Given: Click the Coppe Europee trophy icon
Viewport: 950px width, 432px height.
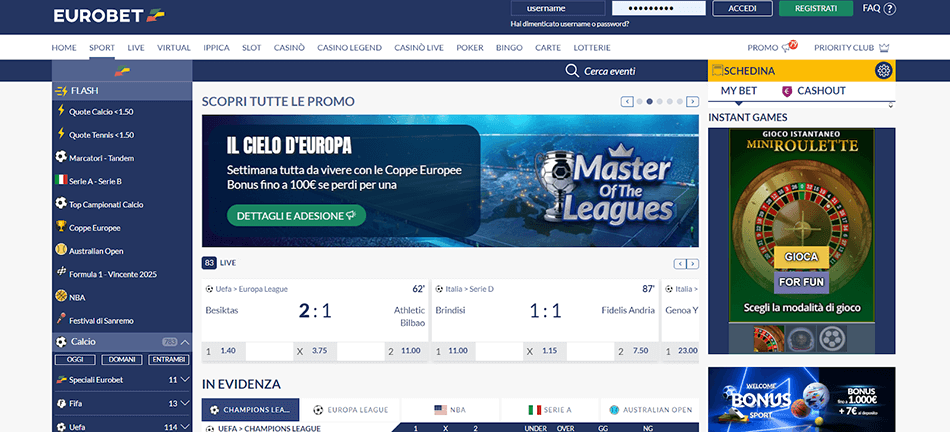Looking at the screenshot, I should click(61, 227).
